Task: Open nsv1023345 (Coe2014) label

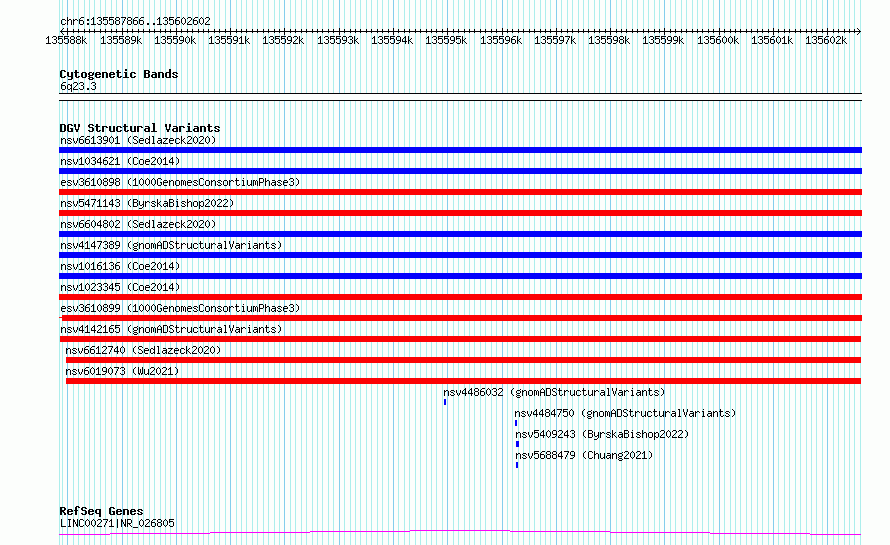Action: (120, 287)
